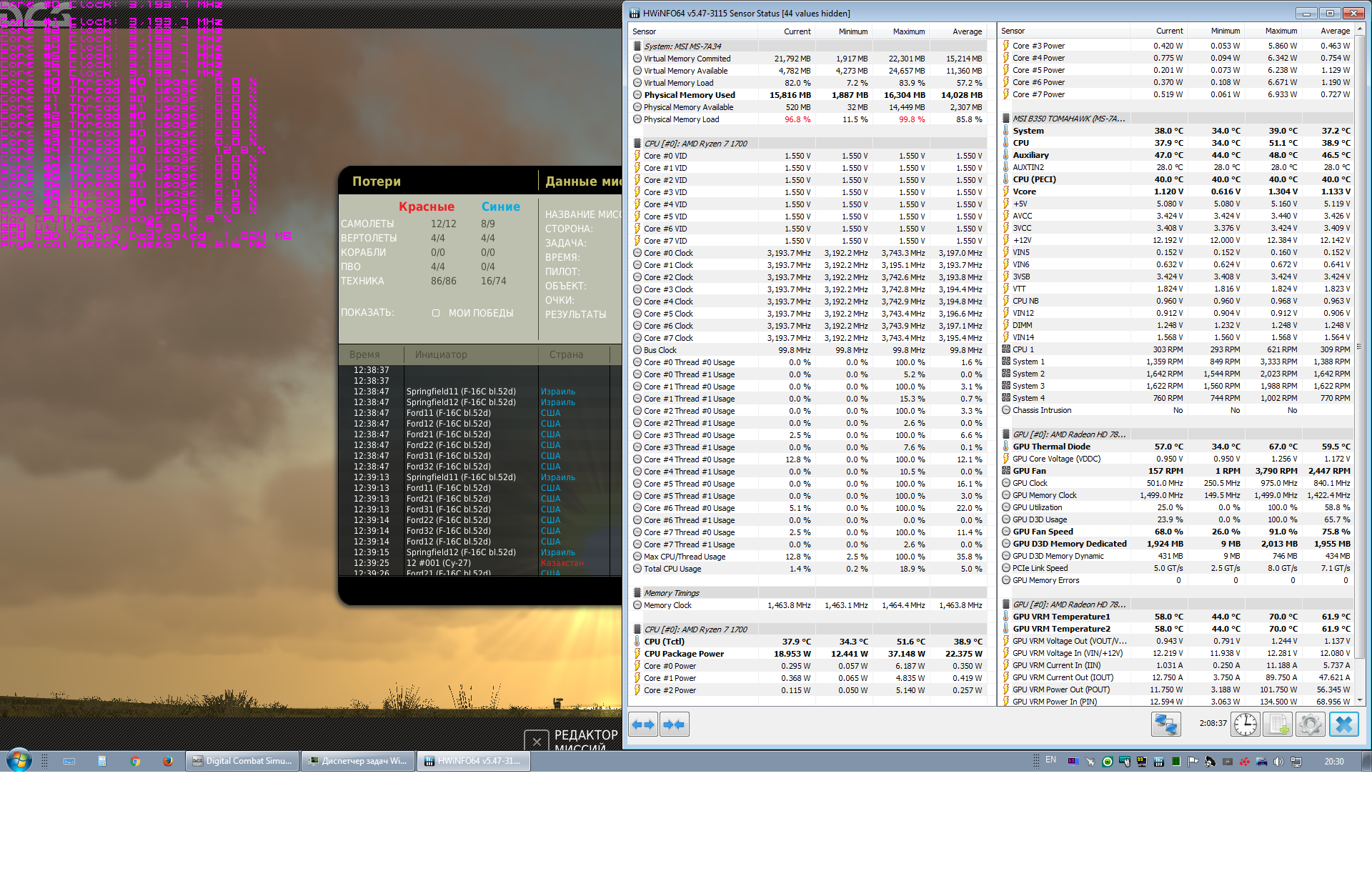The height and width of the screenshot is (886, 1372).
Task: Open the Windows Start orb
Action: point(19,761)
